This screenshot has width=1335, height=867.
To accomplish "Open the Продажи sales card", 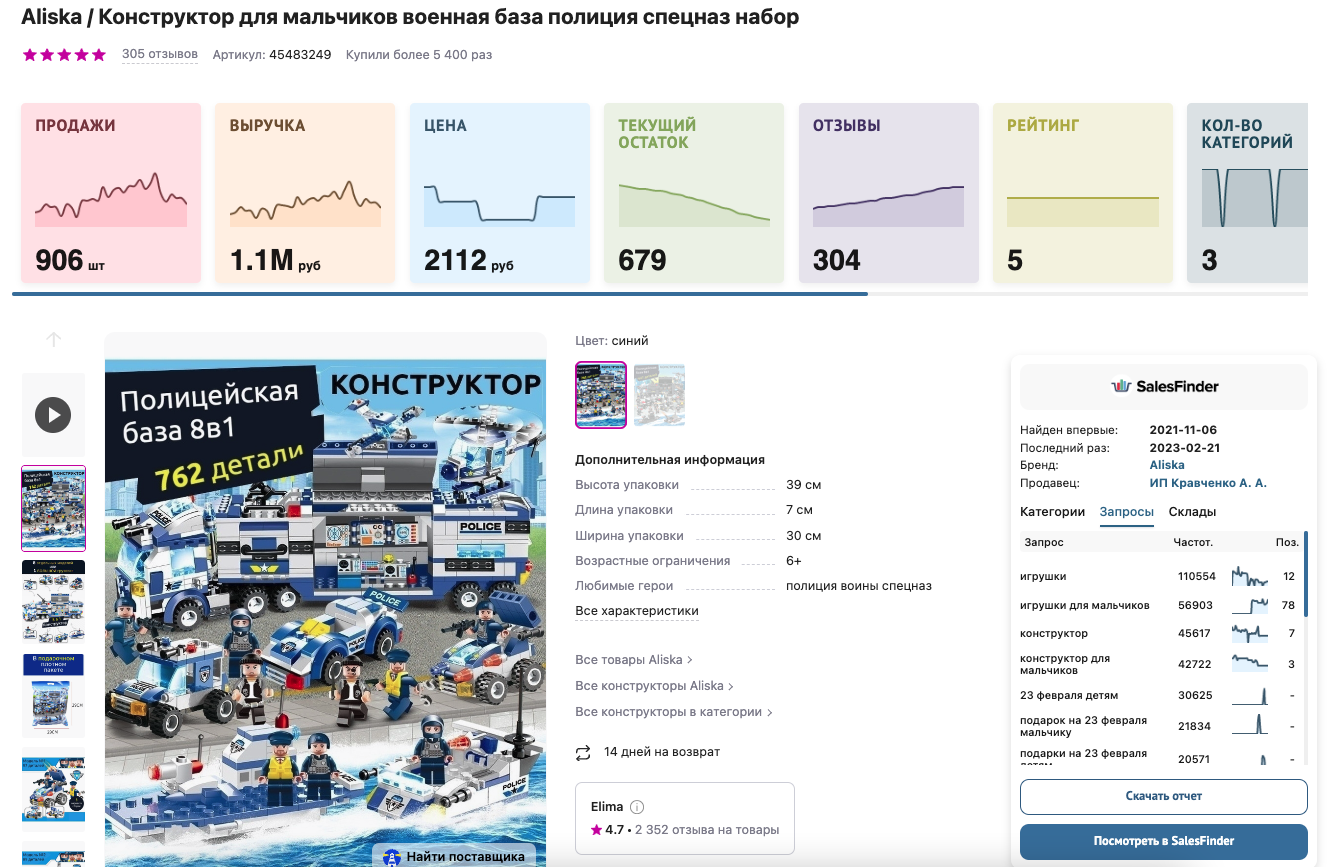I will [111, 193].
